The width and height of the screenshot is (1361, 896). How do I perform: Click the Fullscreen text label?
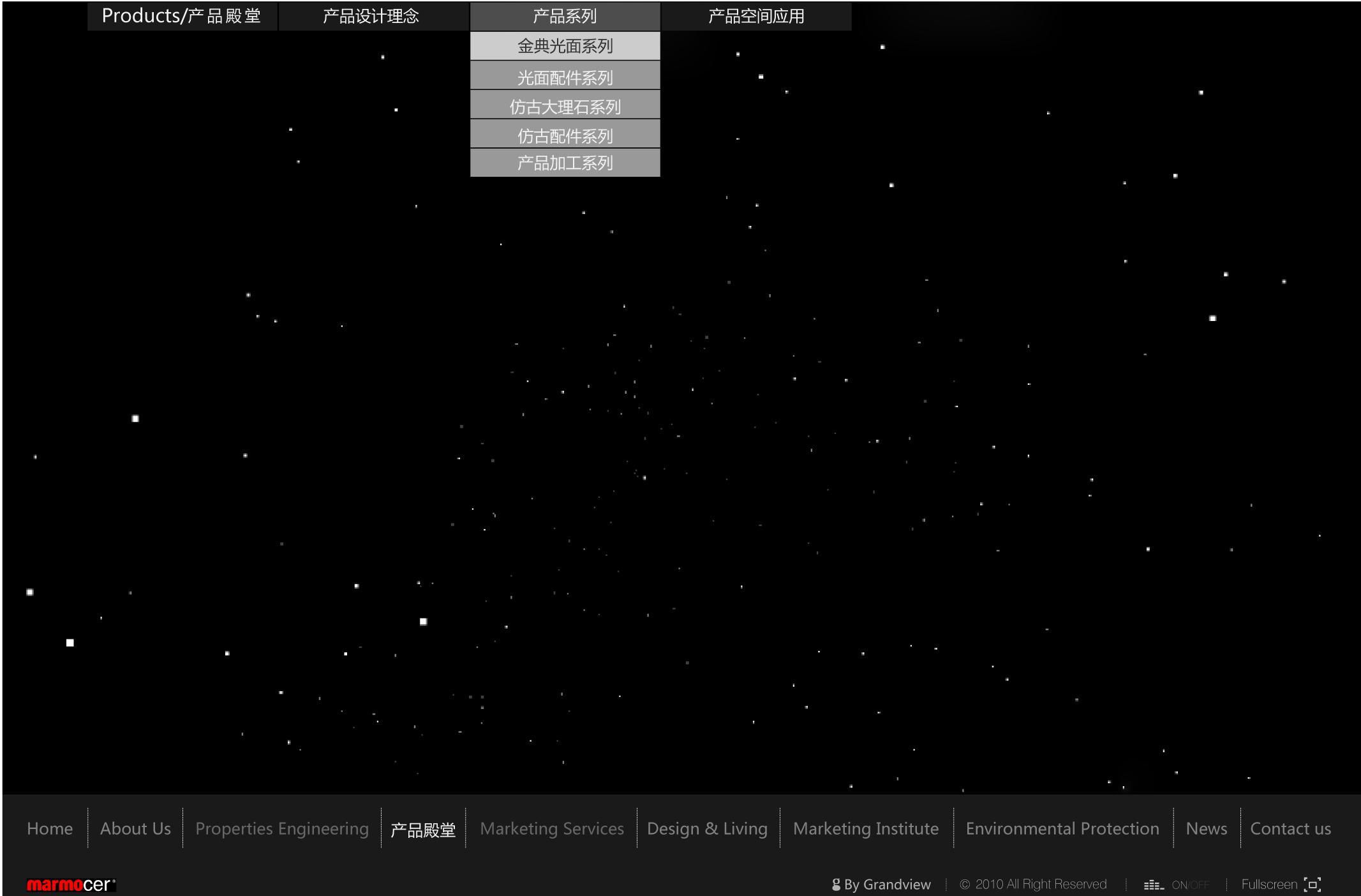click(1269, 885)
